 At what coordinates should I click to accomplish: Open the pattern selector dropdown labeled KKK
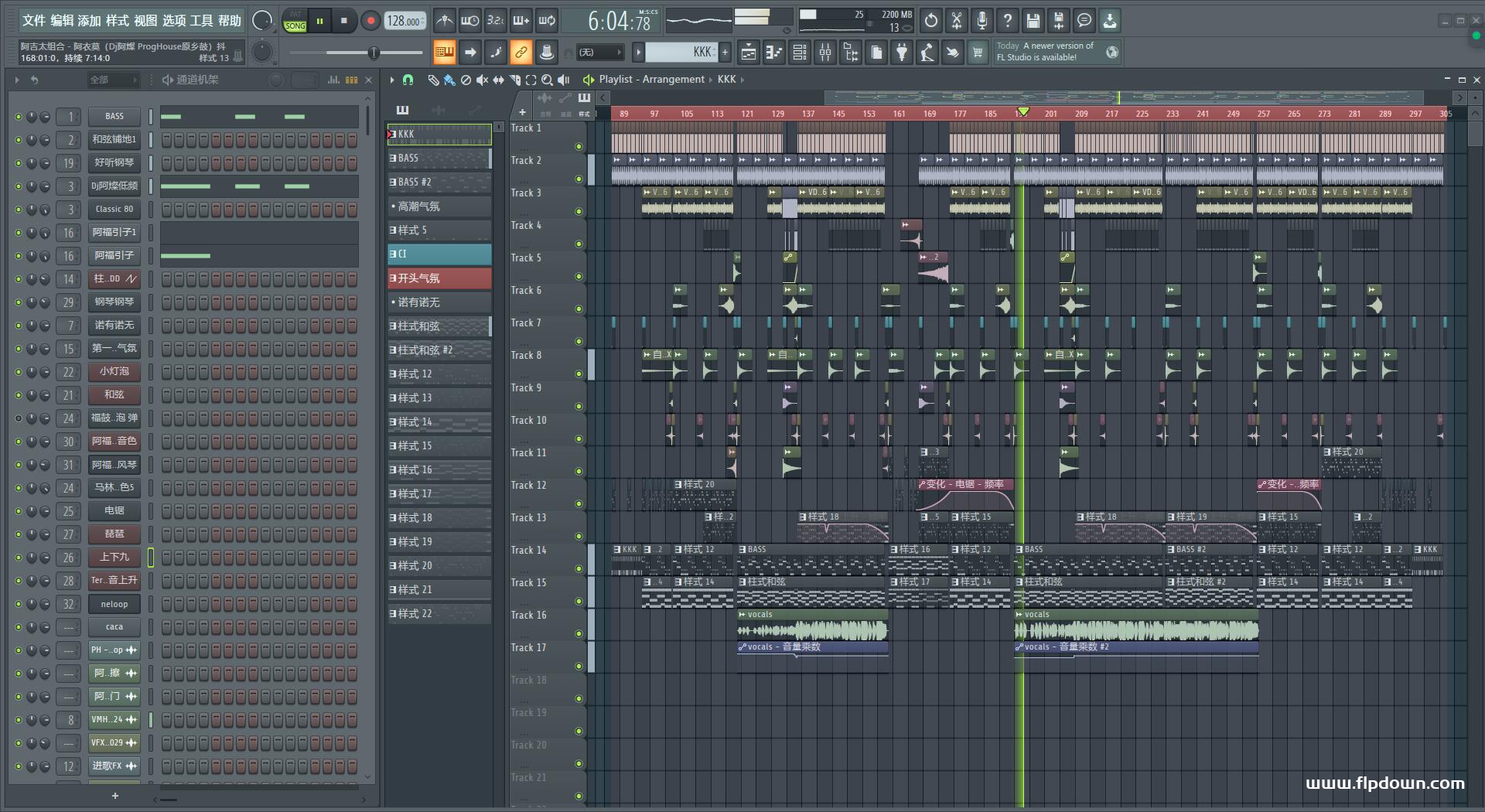[681, 53]
